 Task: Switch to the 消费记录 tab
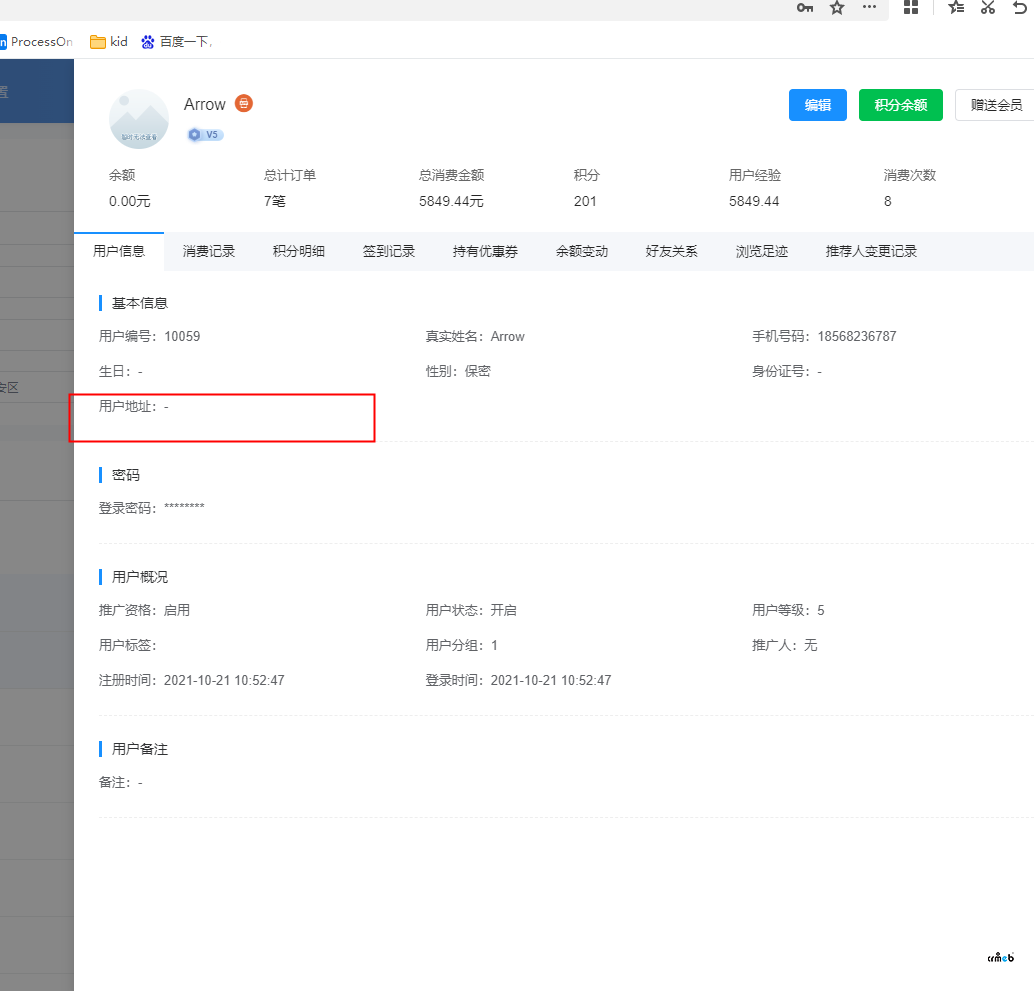click(x=210, y=251)
